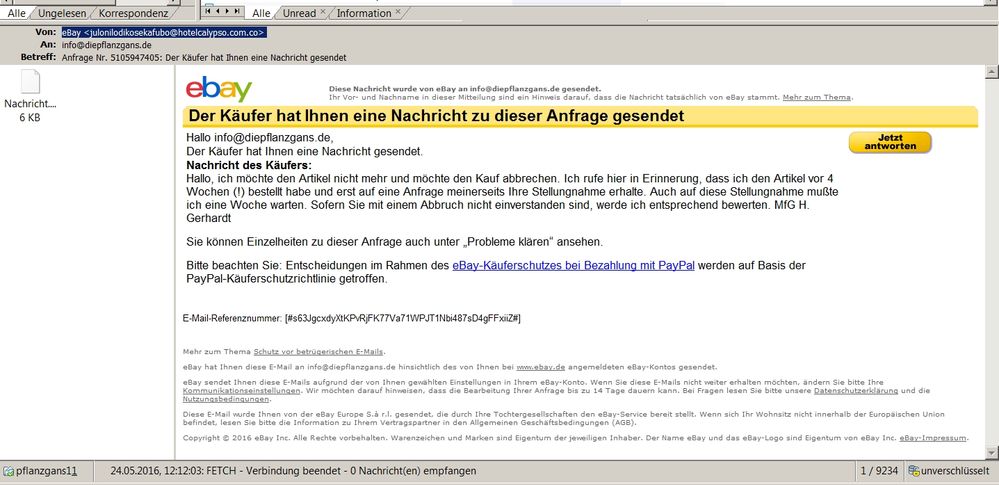Close the Unread tab with its x

point(322,12)
